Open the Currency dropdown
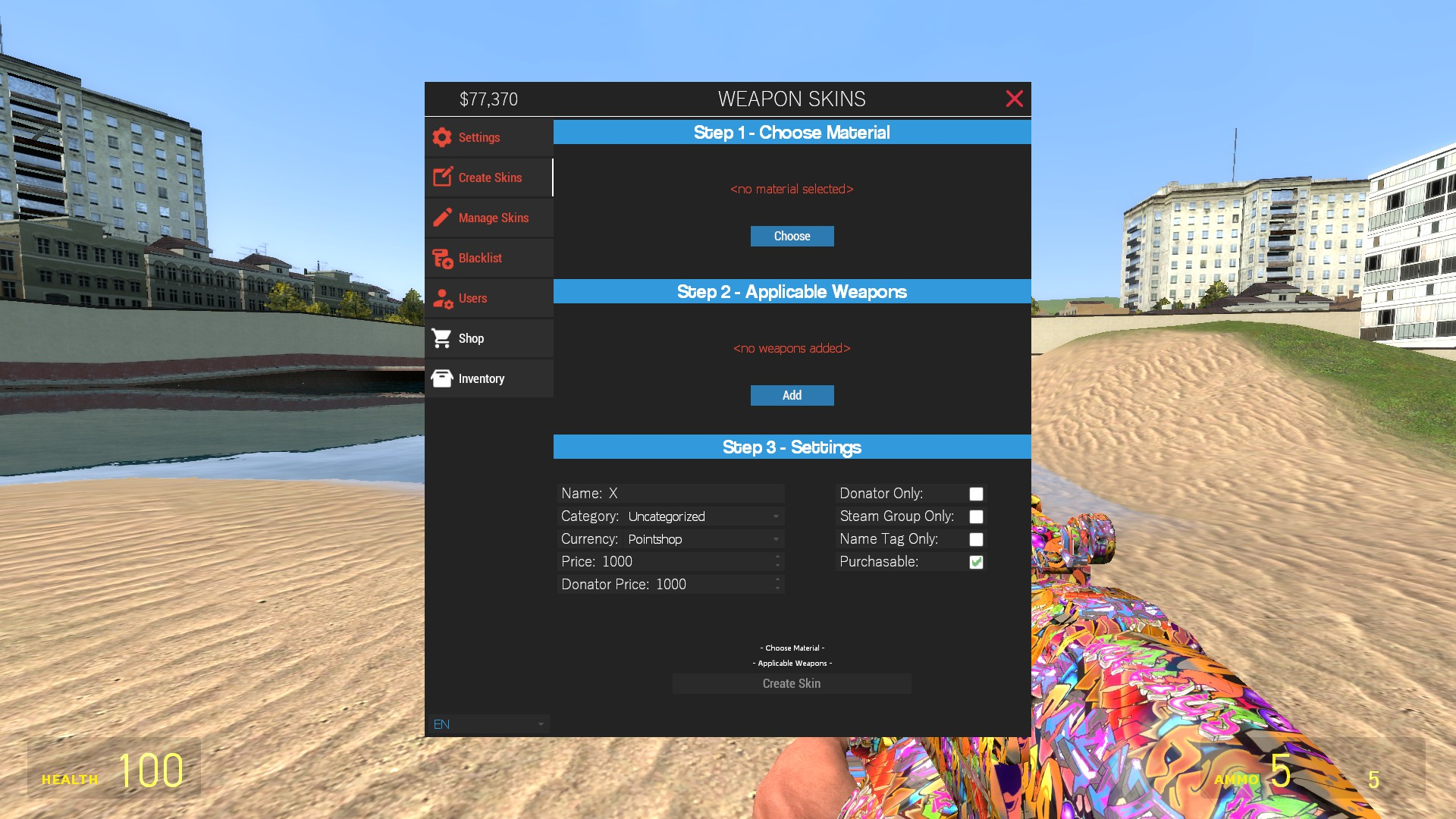This screenshot has width=1456, height=819. coord(704,539)
